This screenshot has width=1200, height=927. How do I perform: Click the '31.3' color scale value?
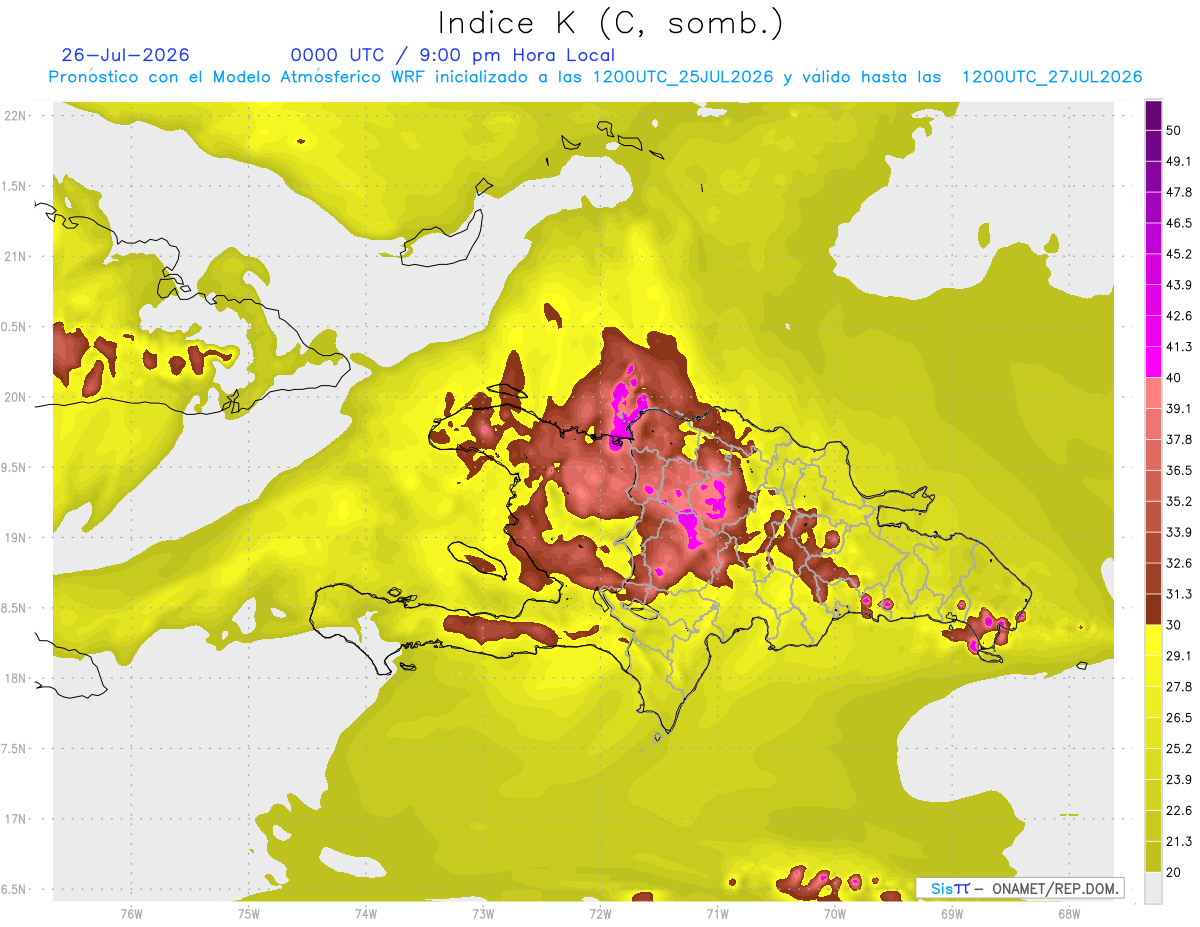pyautogui.click(x=1179, y=594)
